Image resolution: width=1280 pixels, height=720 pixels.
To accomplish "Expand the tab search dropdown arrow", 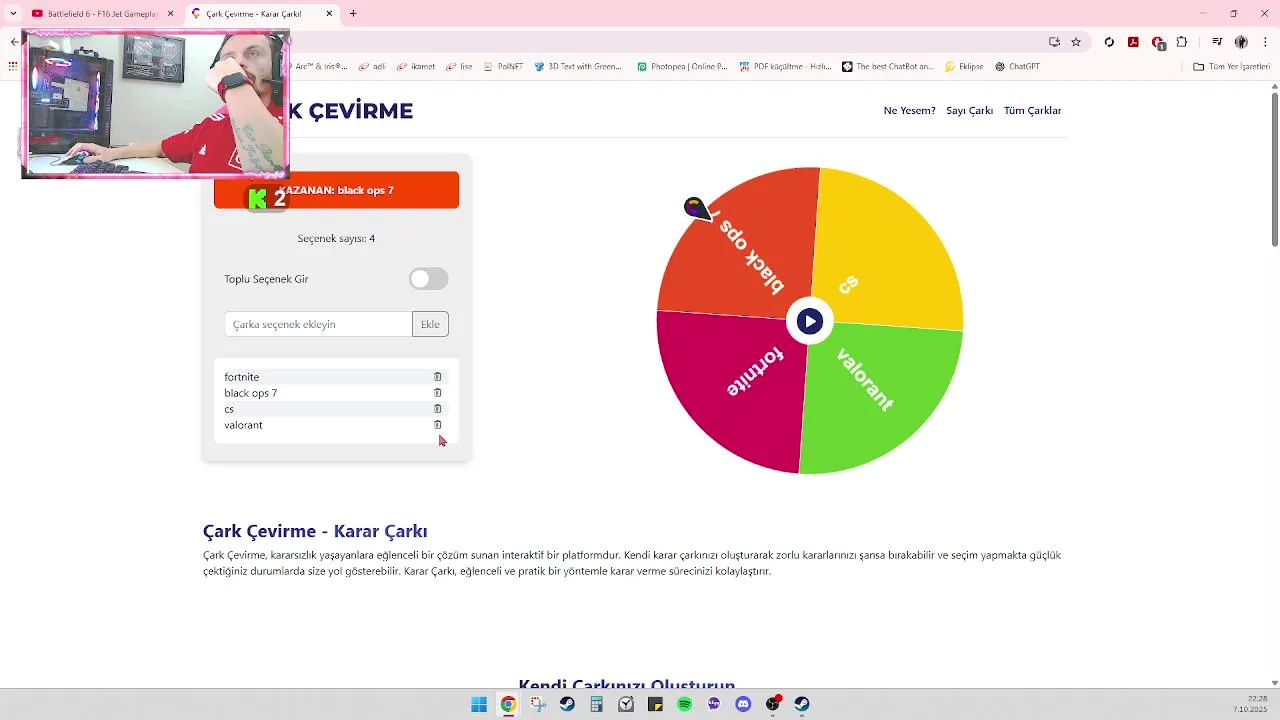I will pyautogui.click(x=13, y=14).
